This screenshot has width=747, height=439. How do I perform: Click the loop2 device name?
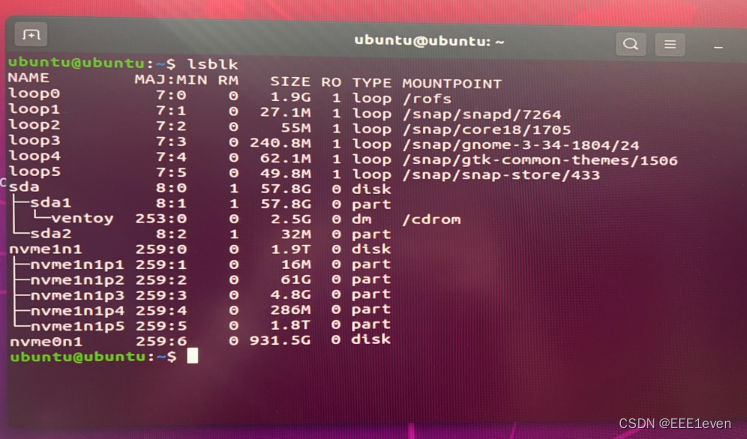coord(34,125)
